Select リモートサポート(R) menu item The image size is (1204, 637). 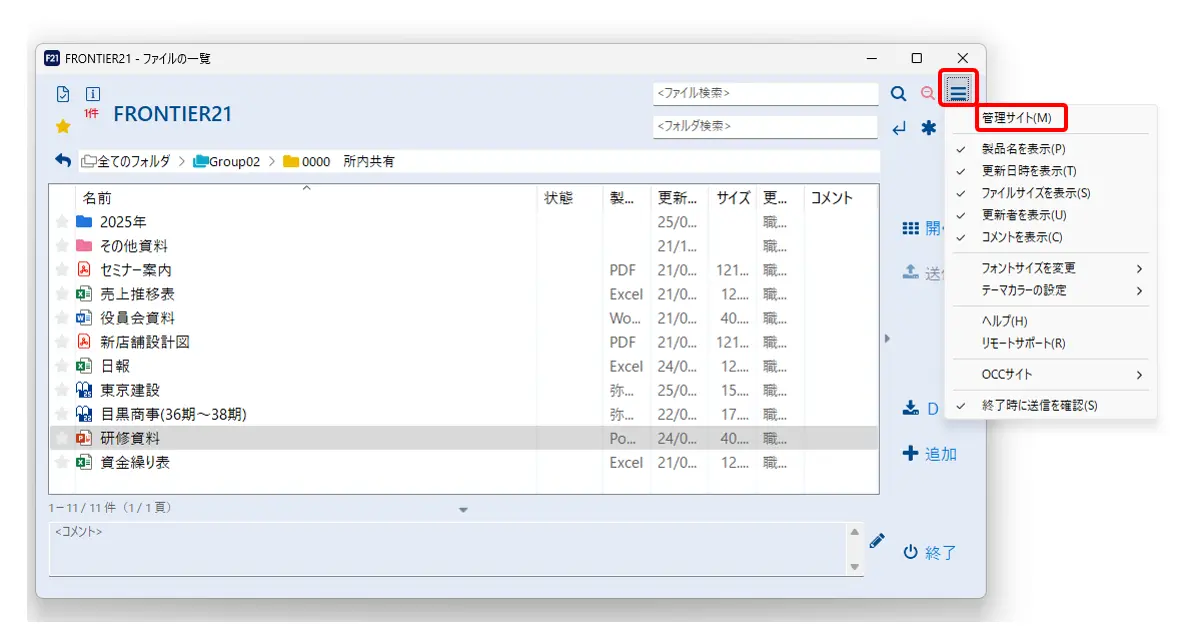1023,343
